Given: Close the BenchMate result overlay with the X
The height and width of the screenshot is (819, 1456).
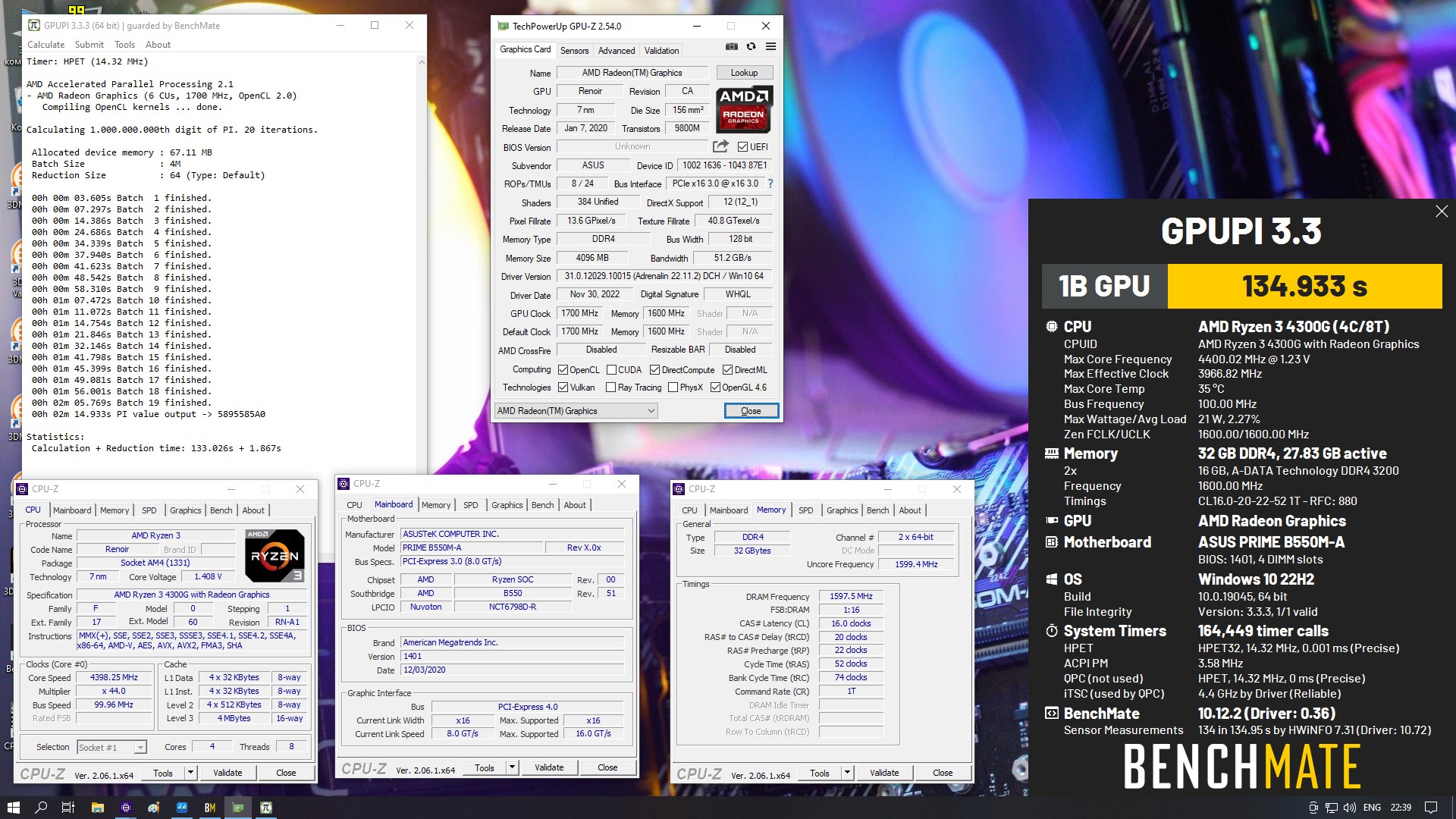Looking at the screenshot, I should pyautogui.click(x=1442, y=212).
